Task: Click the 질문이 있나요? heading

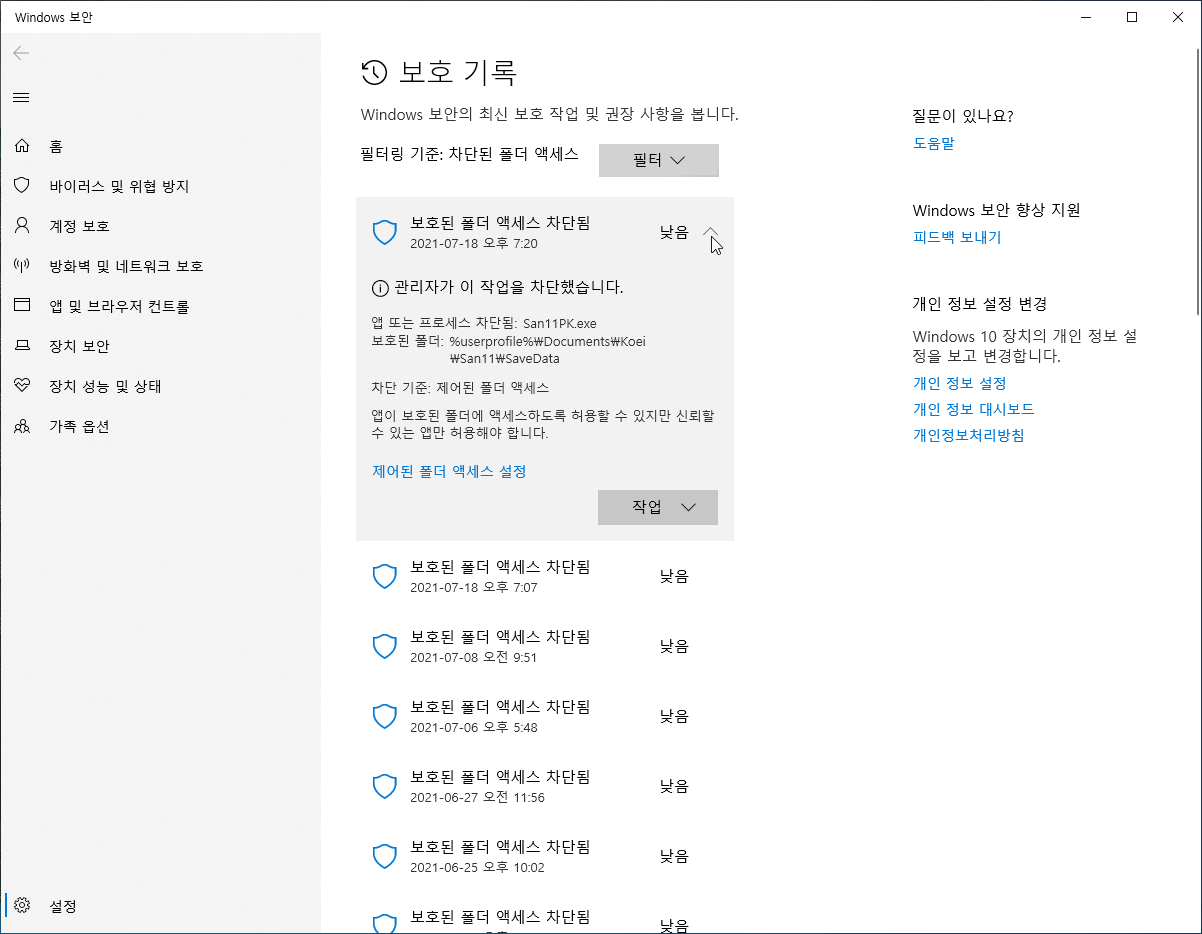Action: [x=963, y=116]
